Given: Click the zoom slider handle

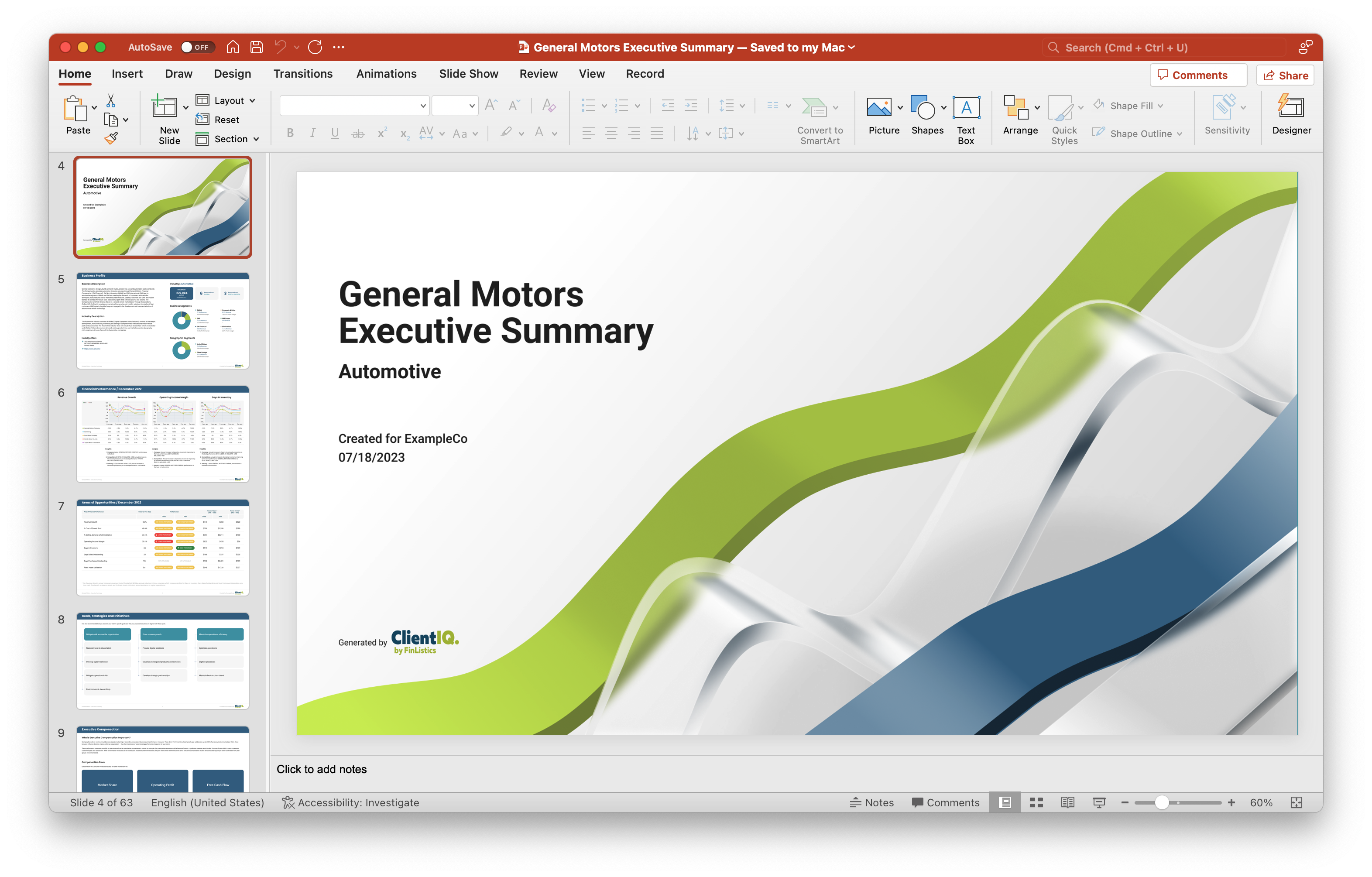Looking at the screenshot, I should [1161, 802].
